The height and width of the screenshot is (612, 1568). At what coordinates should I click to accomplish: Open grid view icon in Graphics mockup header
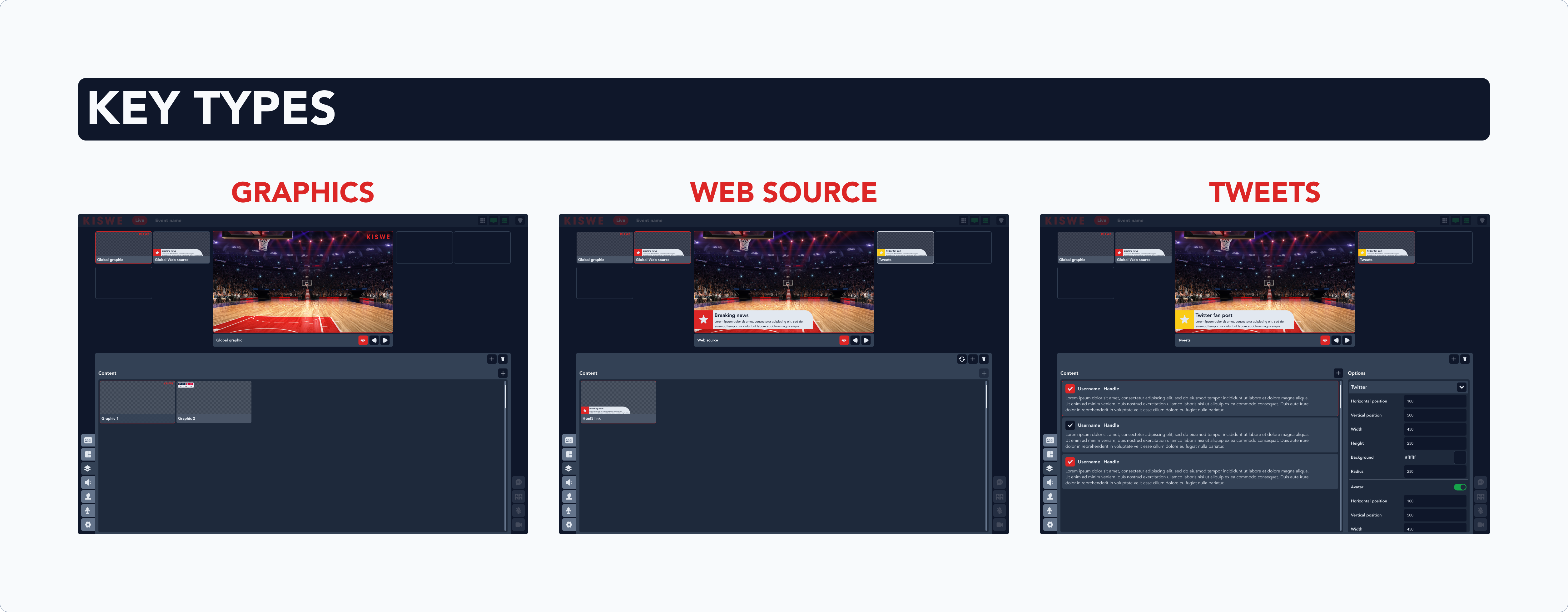click(483, 221)
